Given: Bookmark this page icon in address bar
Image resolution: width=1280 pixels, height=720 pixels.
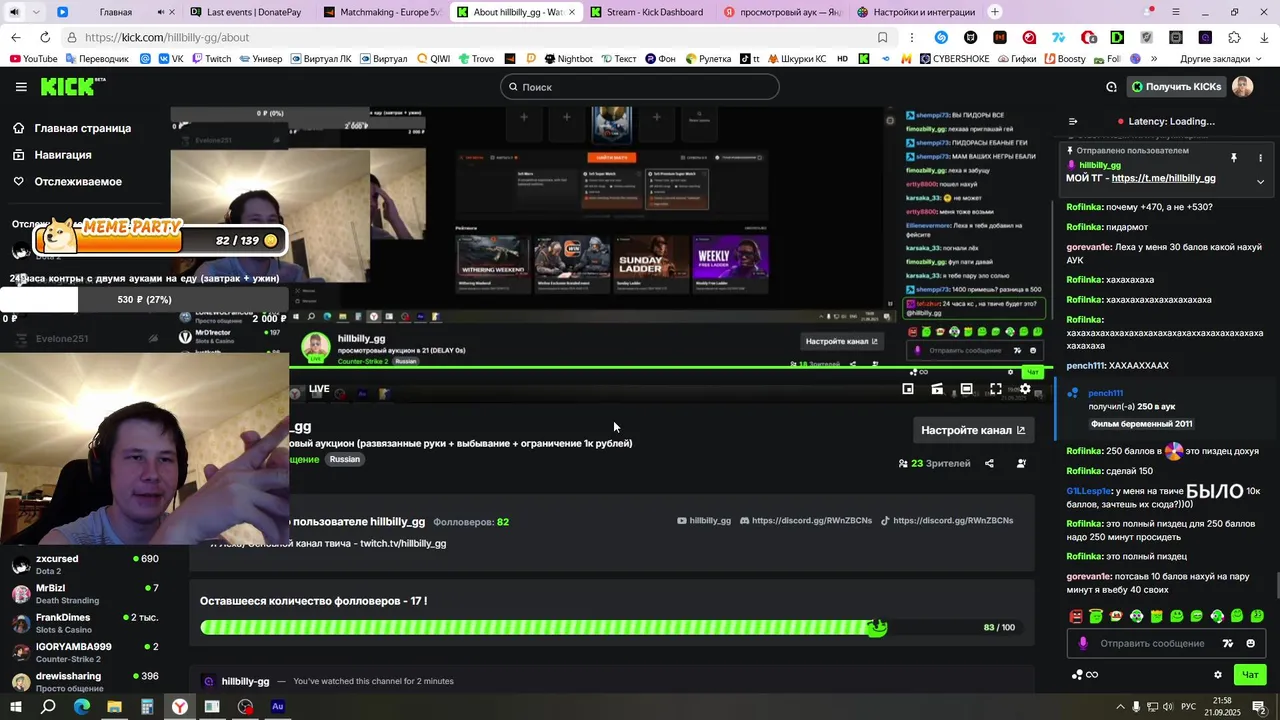Looking at the screenshot, I should (882, 37).
